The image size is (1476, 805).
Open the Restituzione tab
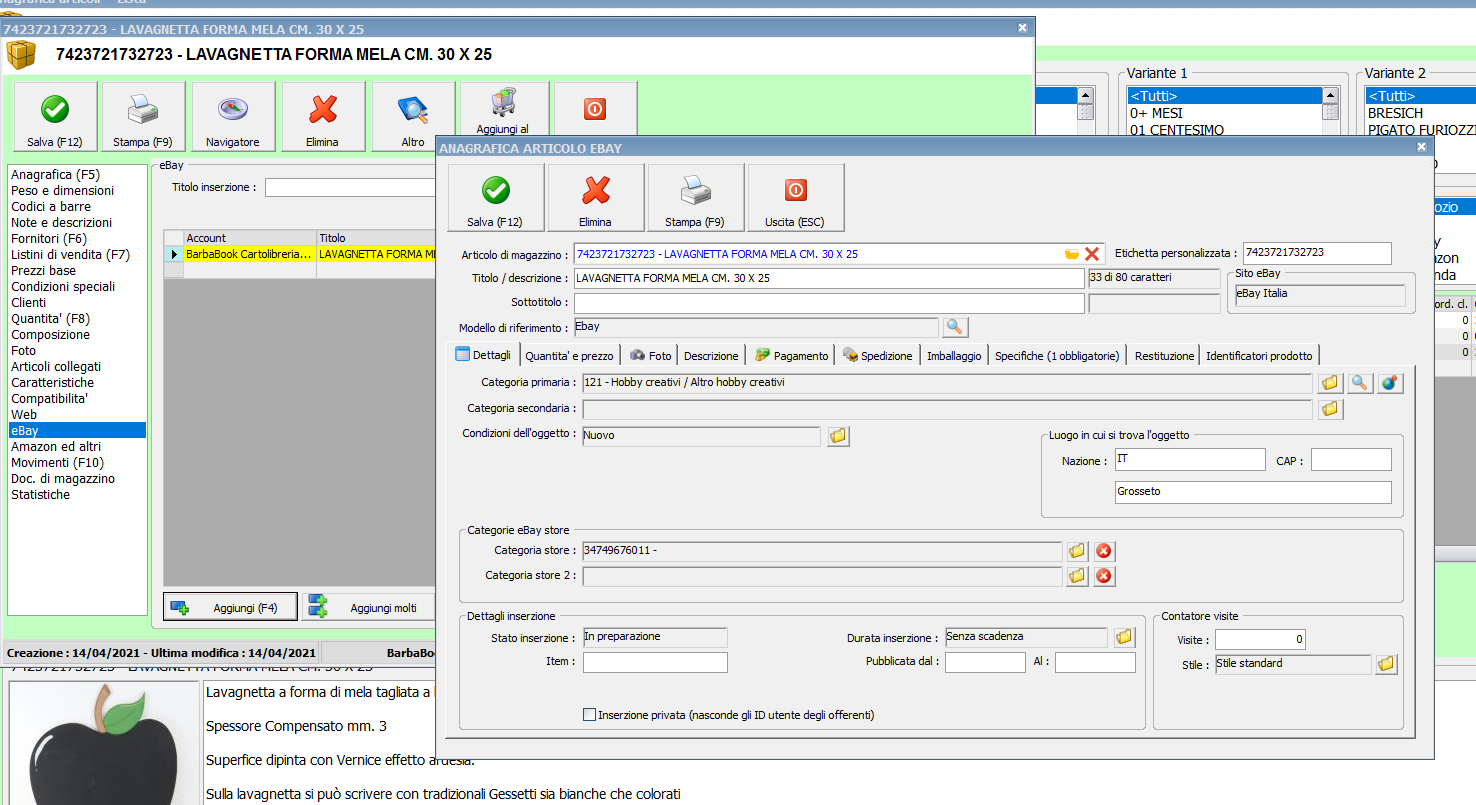[1164, 356]
